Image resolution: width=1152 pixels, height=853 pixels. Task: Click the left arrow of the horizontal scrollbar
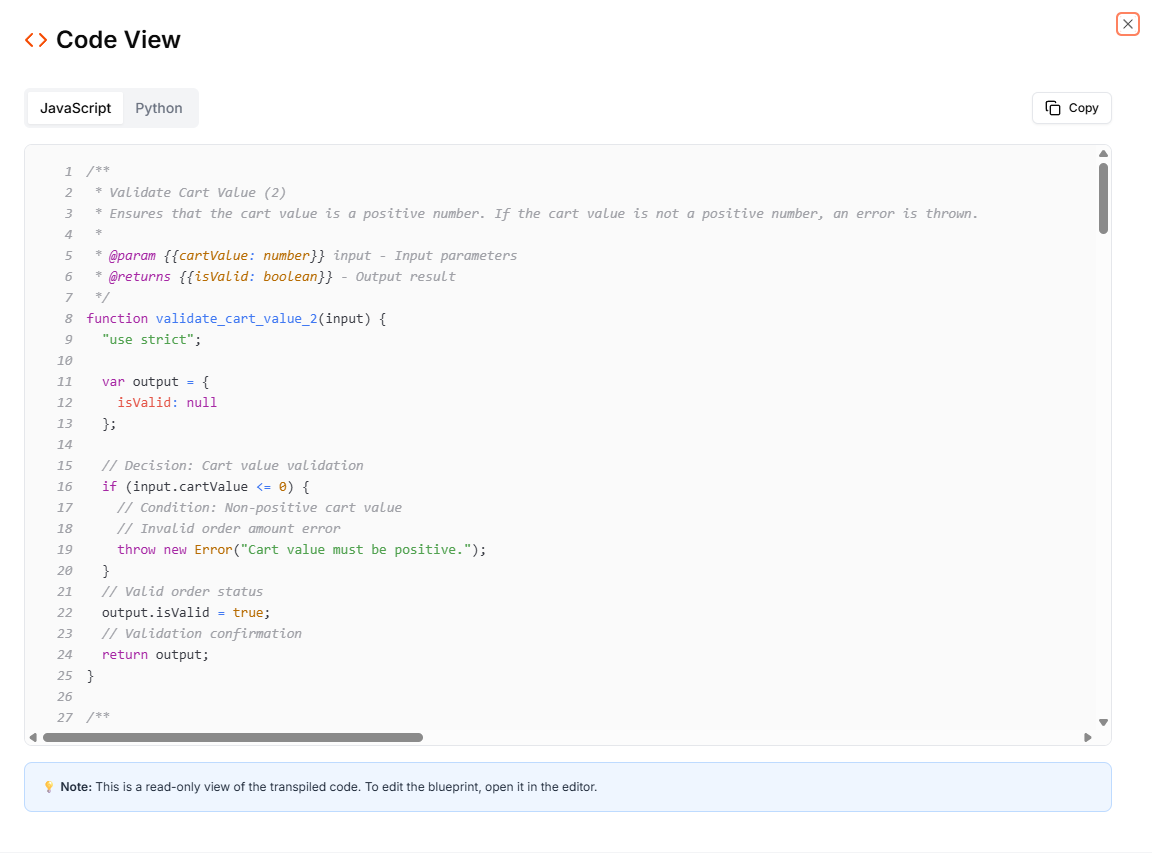point(31,737)
